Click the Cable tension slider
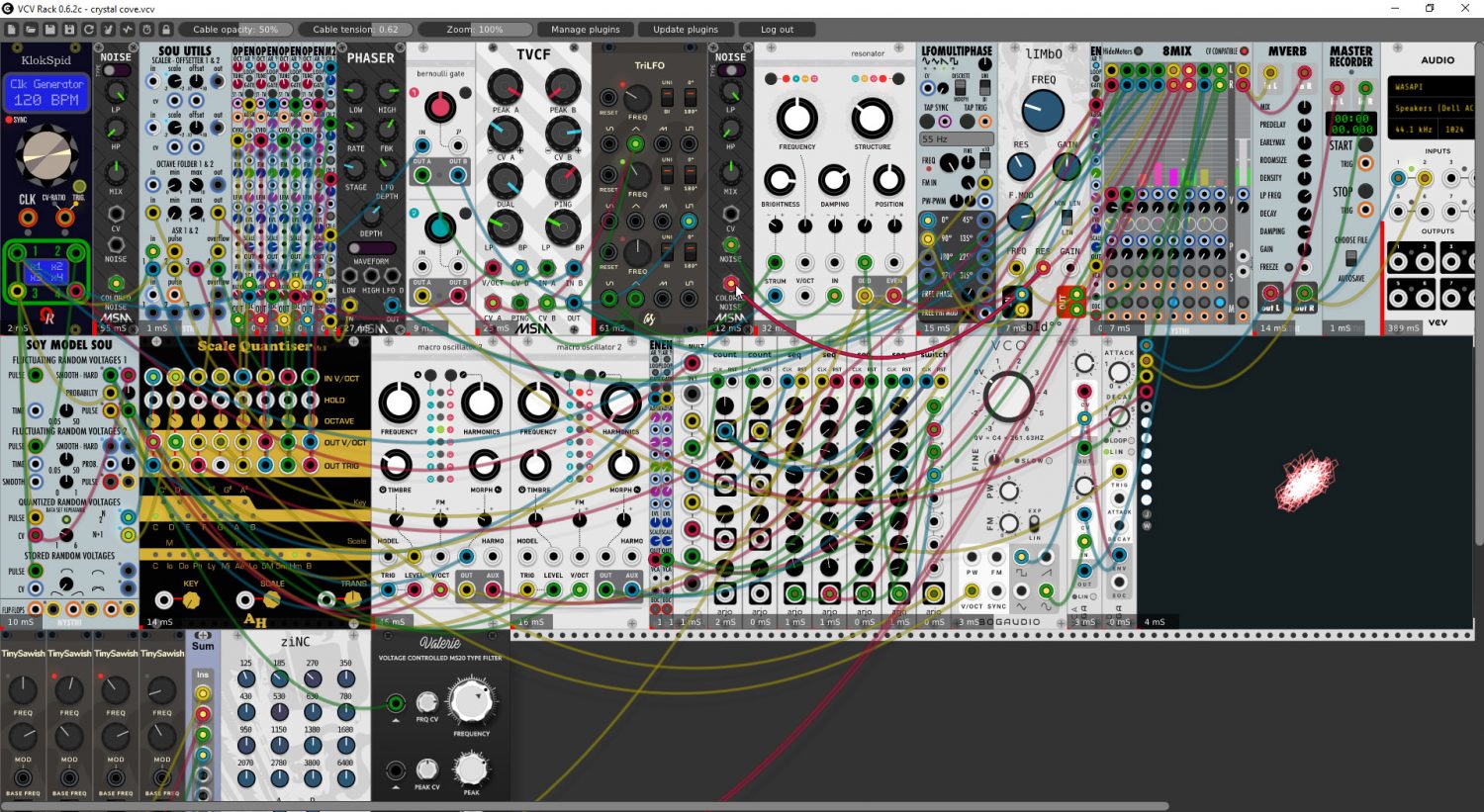 (355, 30)
